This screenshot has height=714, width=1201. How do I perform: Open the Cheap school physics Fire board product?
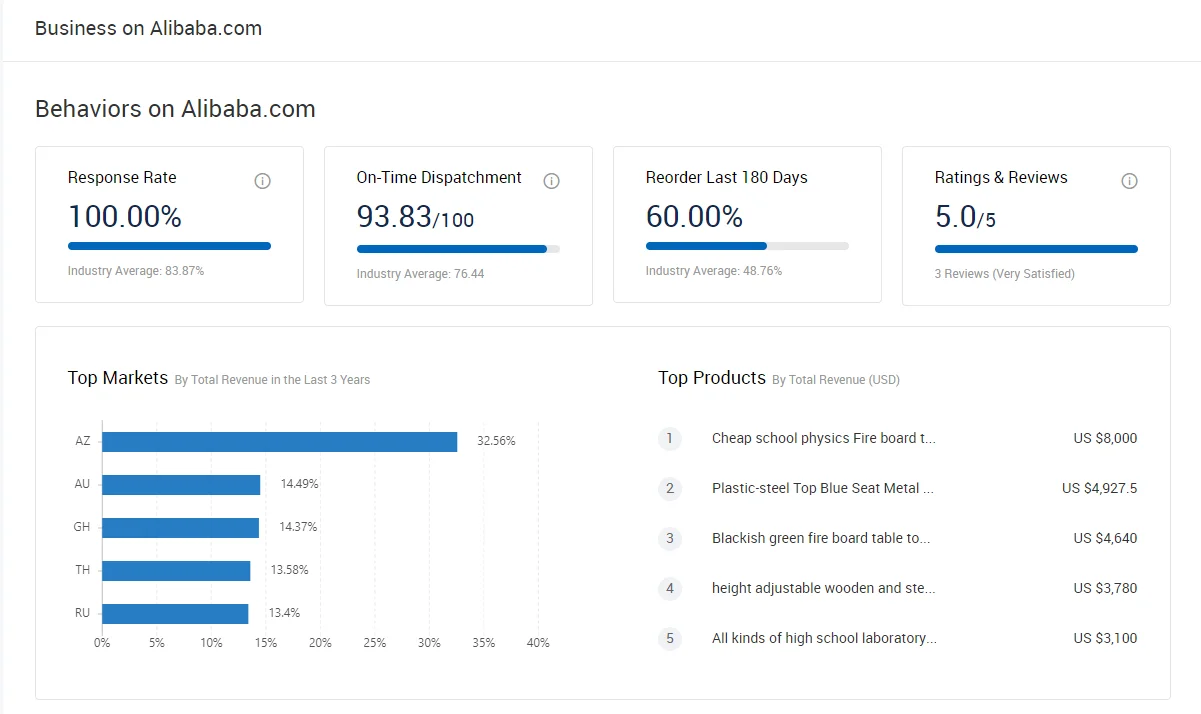823,438
